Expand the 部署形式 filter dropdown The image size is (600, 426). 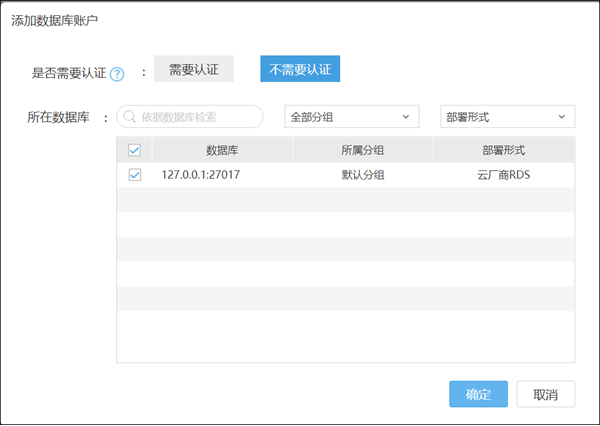click(507, 117)
